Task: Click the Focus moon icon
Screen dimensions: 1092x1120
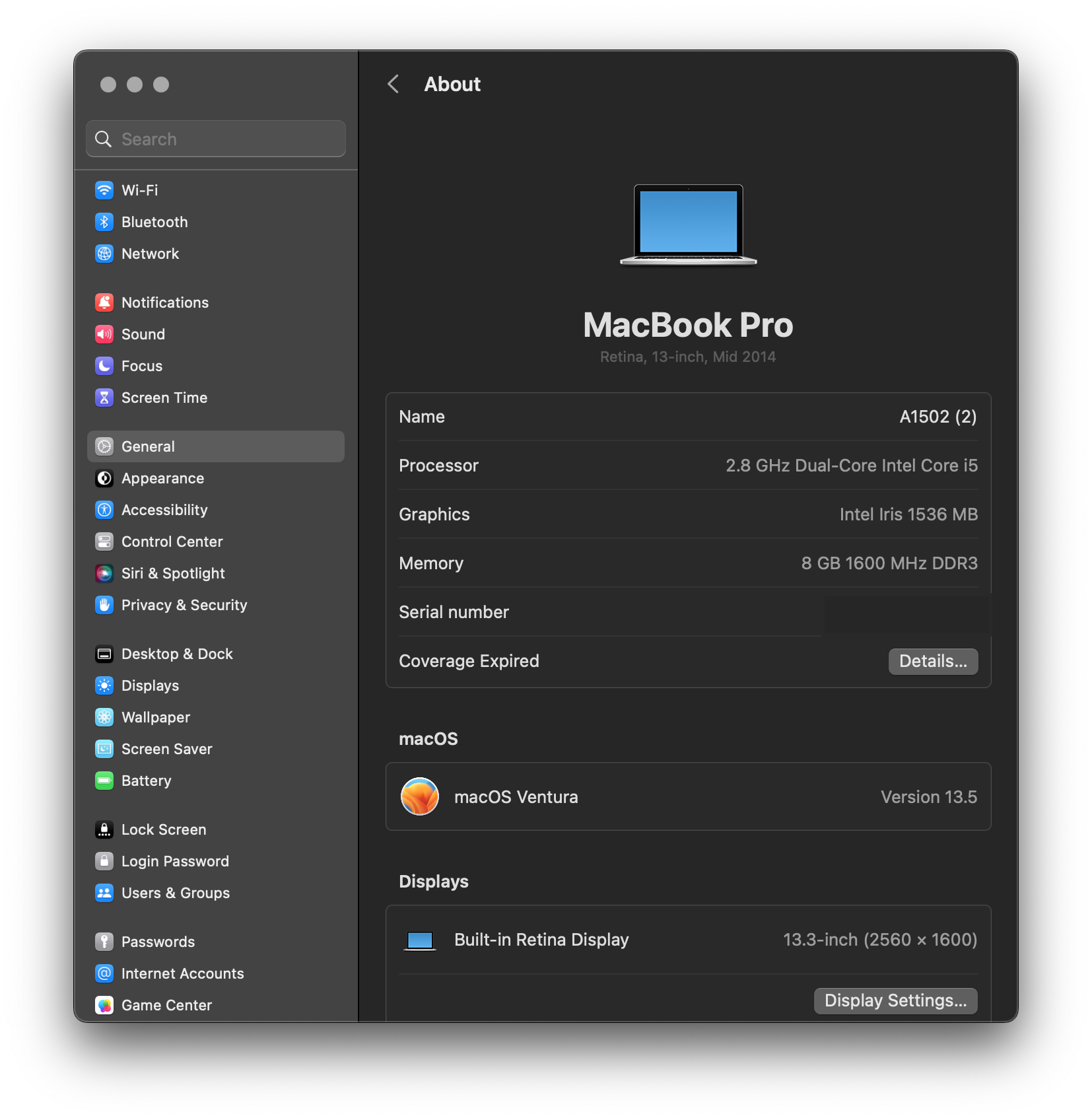Action: click(104, 366)
